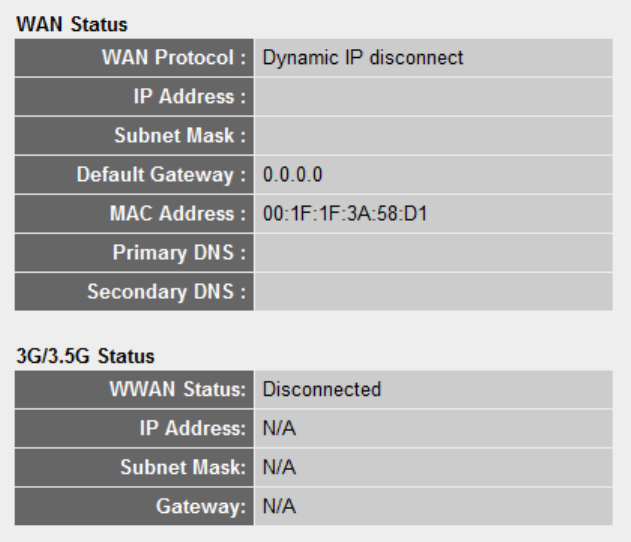Click the IP Address label under WAN Status
The image size is (631, 542).
coord(189,97)
